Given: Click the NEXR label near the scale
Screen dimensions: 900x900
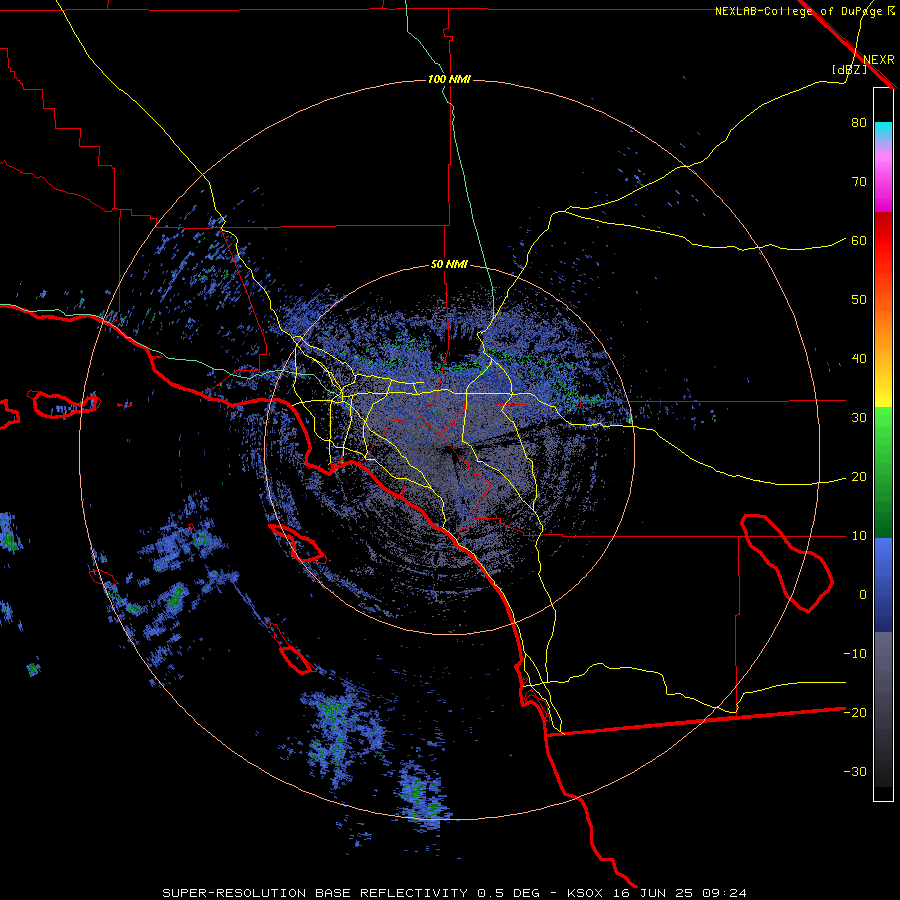Looking at the screenshot, I should point(878,60).
